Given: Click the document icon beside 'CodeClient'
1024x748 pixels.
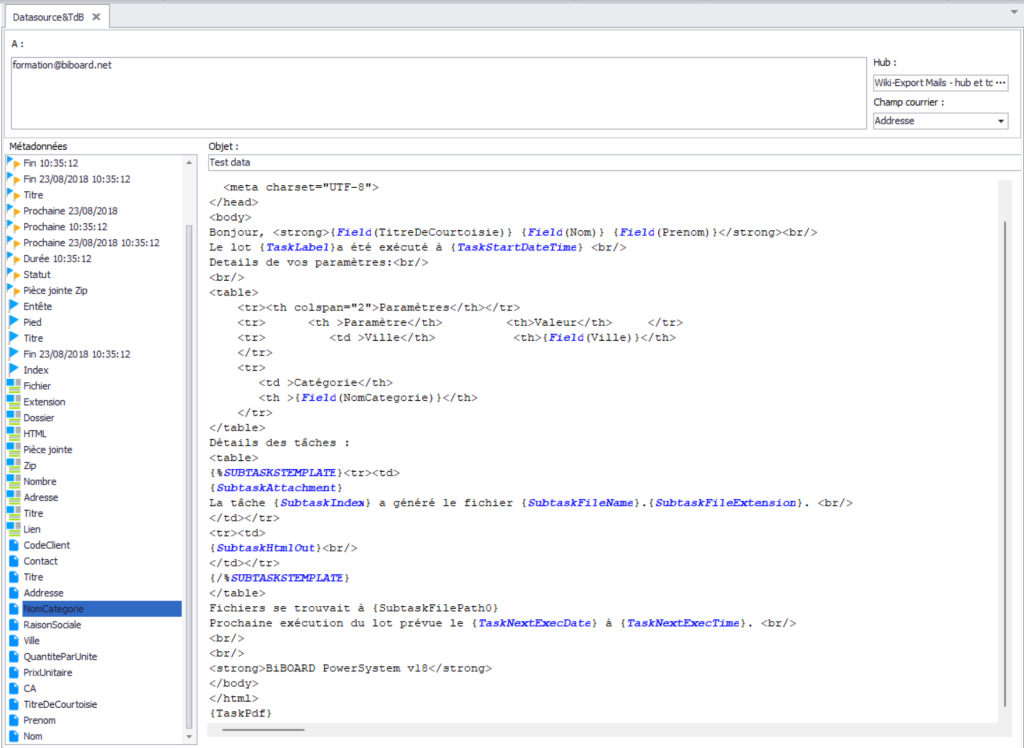Looking at the screenshot, I should [14, 545].
